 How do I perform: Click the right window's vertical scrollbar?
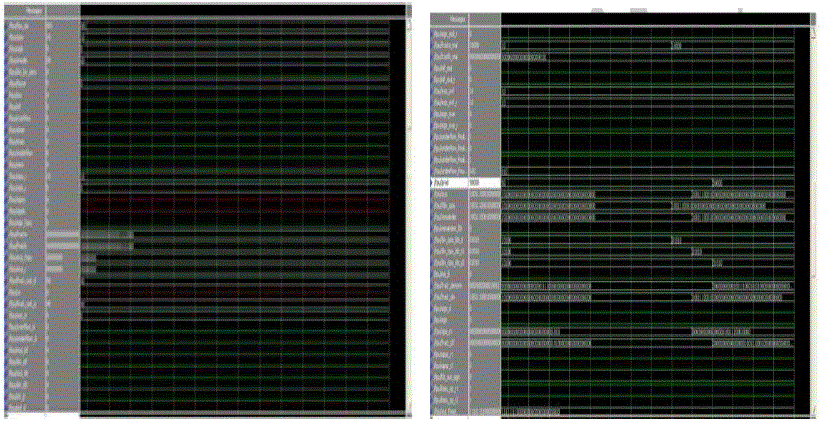pos(812,200)
